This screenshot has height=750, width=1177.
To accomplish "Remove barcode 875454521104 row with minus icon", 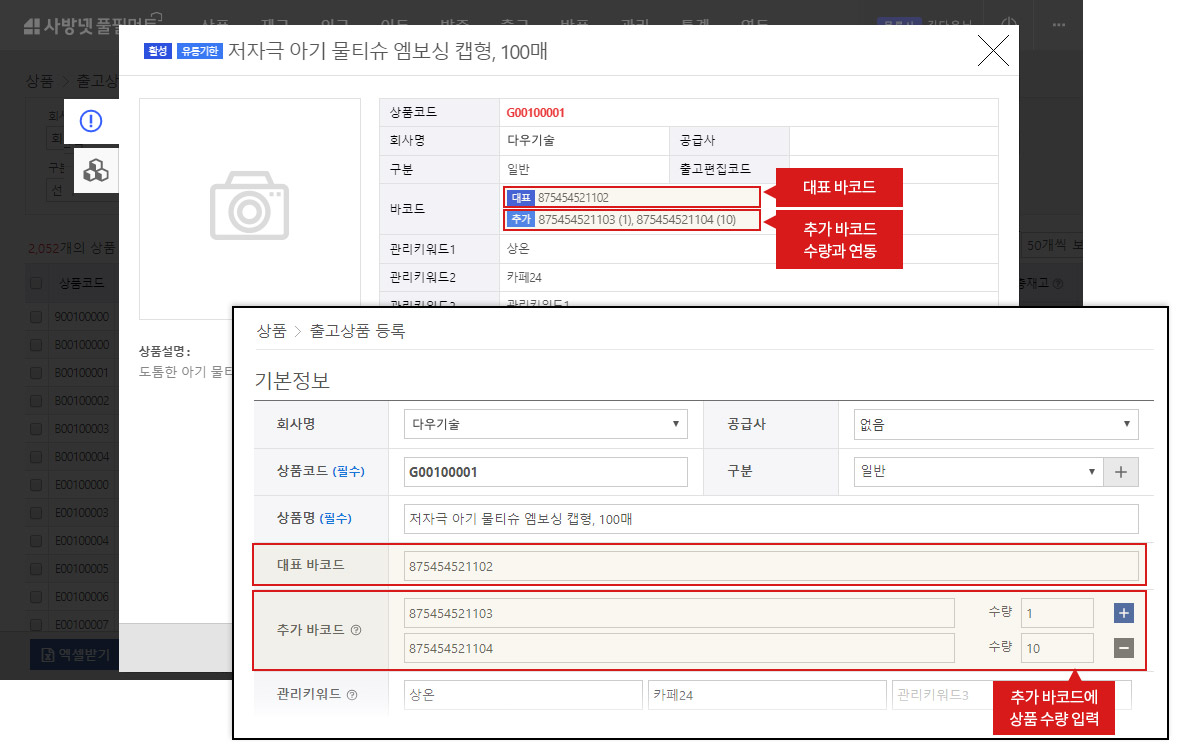I will click(1123, 648).
